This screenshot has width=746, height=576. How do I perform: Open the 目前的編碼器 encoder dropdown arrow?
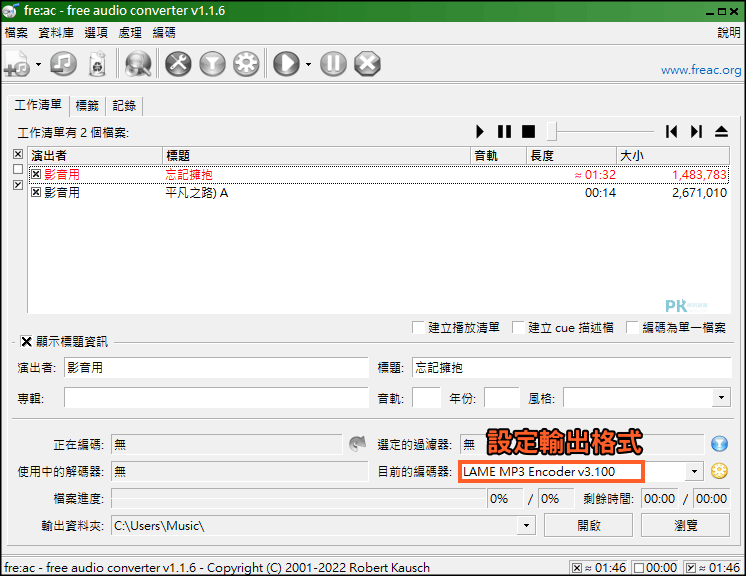pos(694,471)
